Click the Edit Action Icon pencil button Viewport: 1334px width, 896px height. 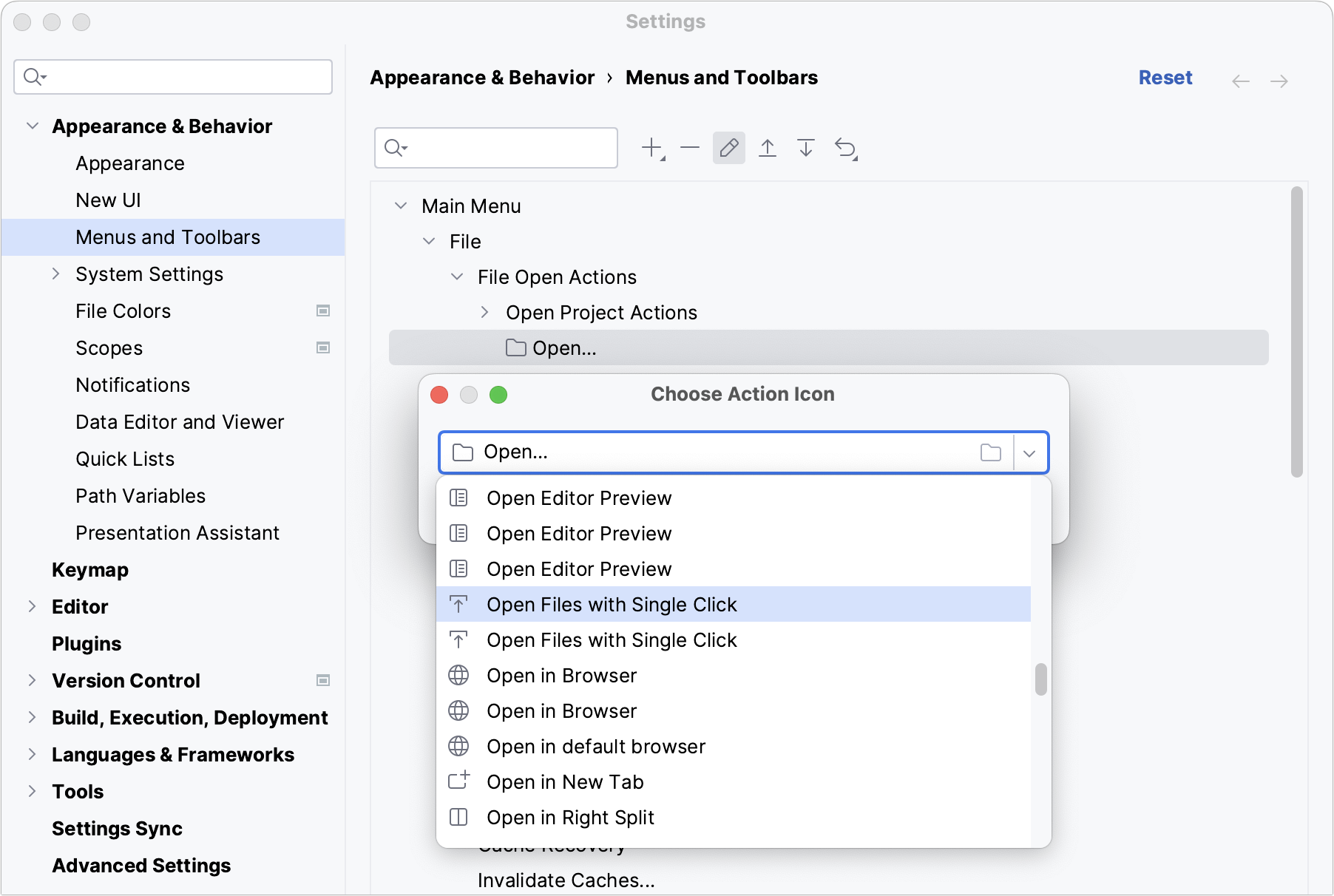729,148
